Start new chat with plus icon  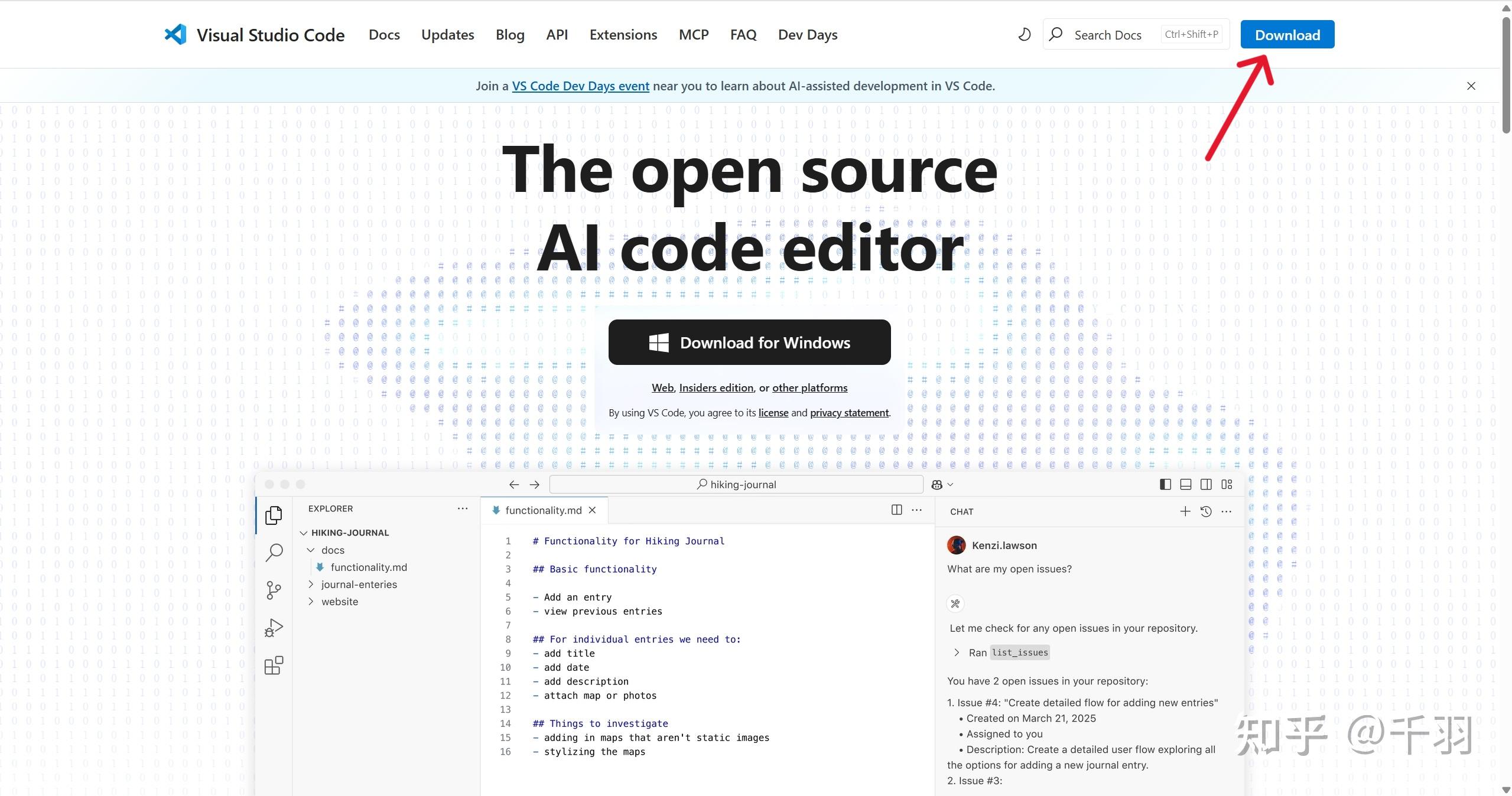(x=1185, y=511)
